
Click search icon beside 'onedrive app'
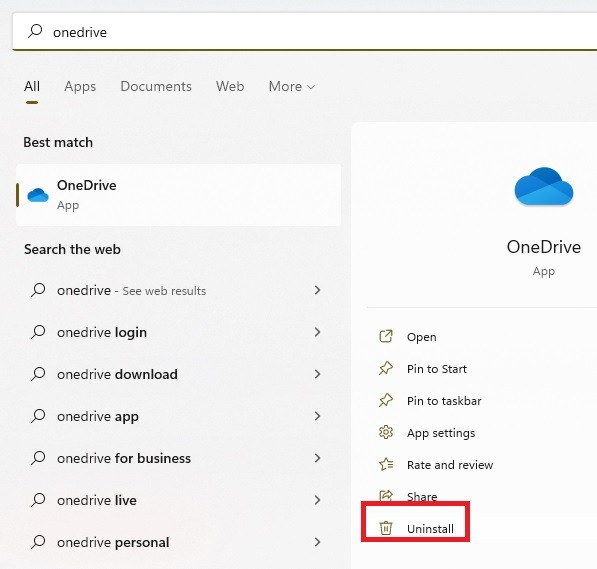[x=38, y=416]
